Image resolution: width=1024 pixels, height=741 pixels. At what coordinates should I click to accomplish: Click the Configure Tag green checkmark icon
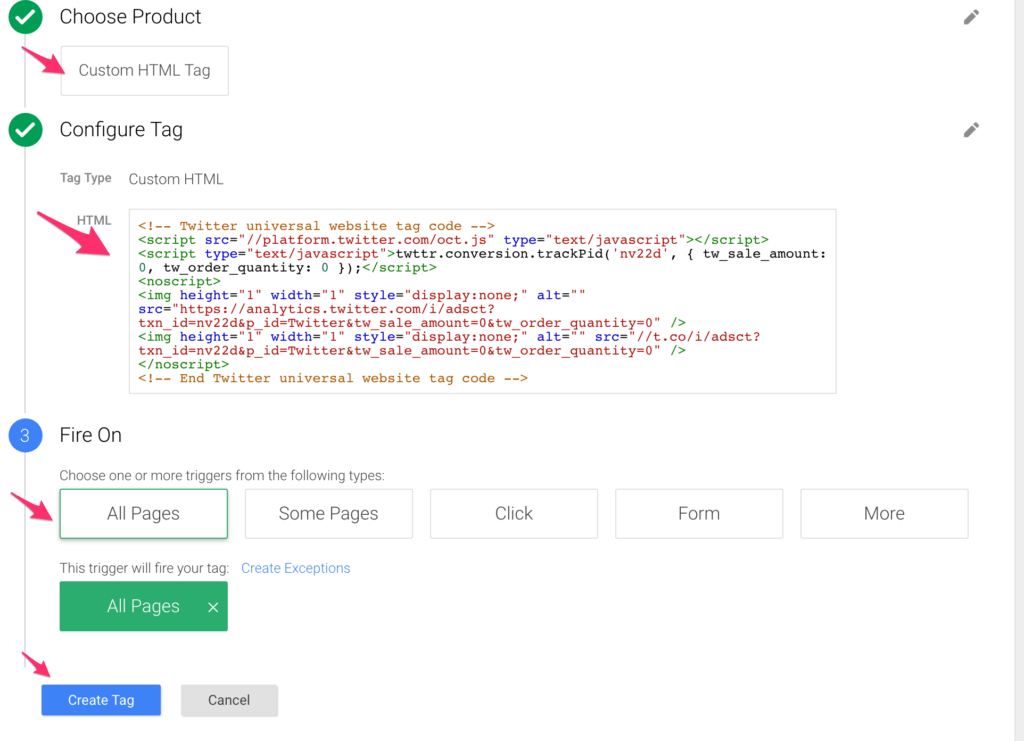click(x=25, y=129)
